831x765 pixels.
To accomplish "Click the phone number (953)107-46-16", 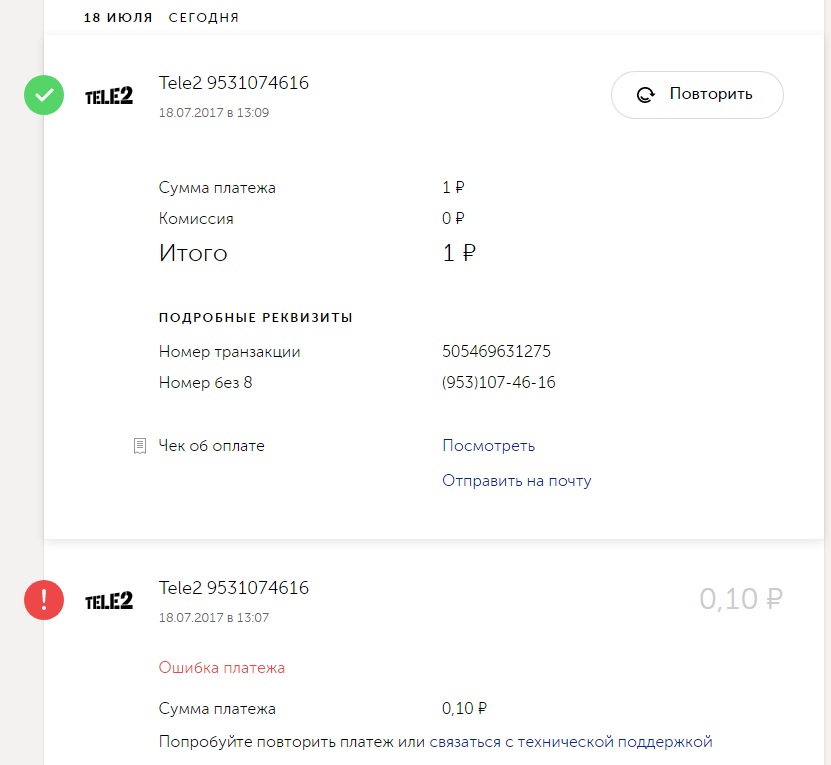I will click(x=498, y=383).
